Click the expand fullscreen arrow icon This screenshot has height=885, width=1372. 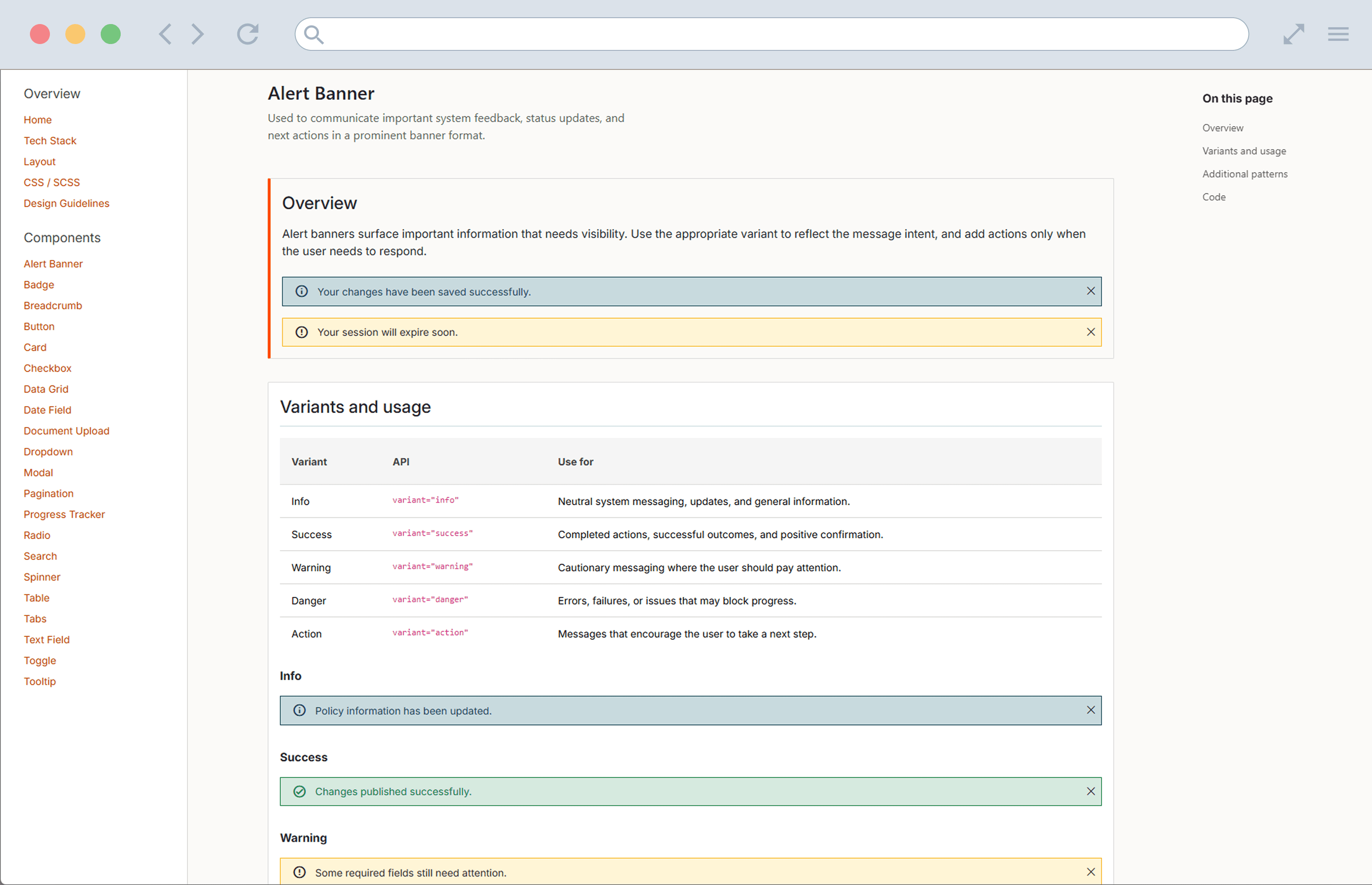click(1294, 34)
